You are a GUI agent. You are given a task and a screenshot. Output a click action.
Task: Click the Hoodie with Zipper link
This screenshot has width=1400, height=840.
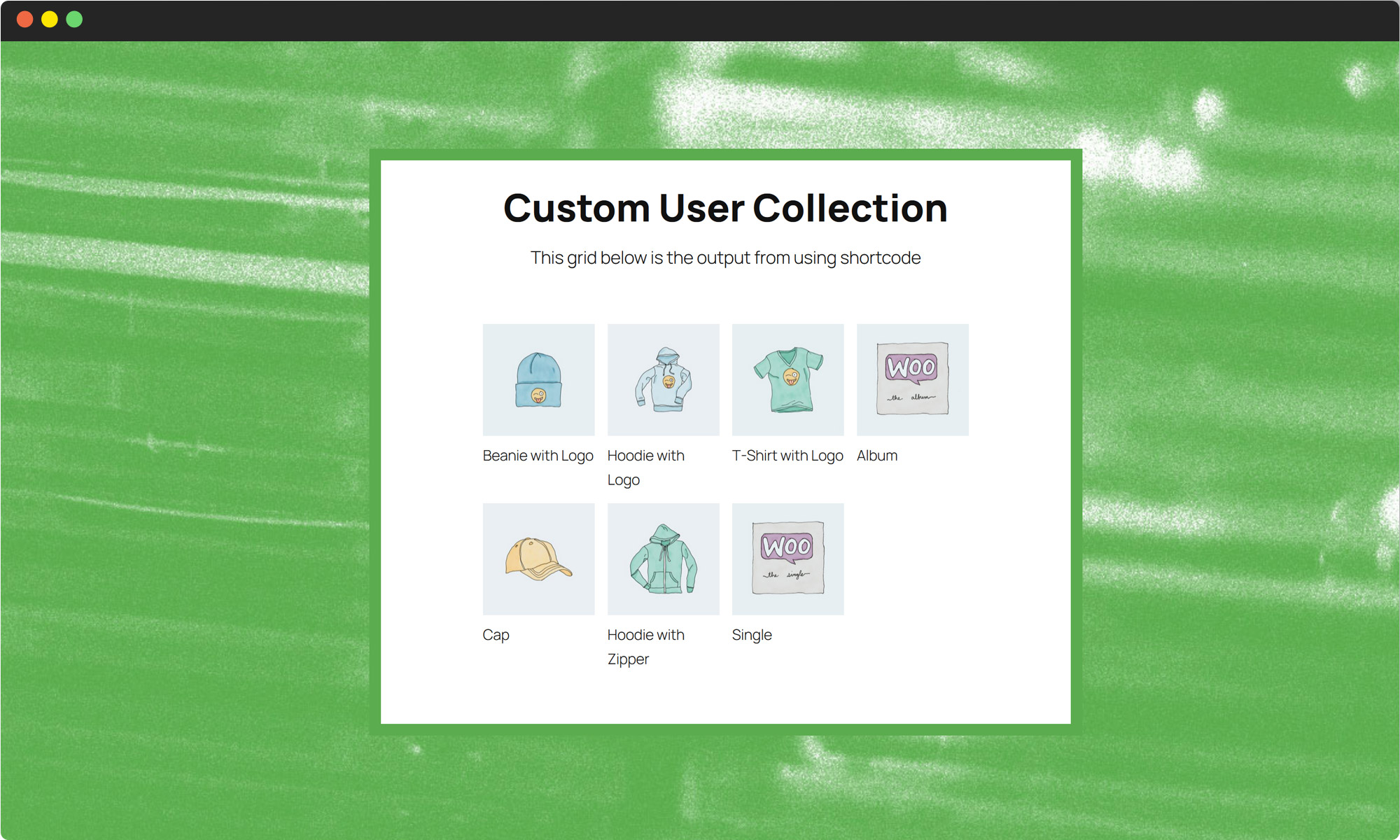[x=646, y=647]
